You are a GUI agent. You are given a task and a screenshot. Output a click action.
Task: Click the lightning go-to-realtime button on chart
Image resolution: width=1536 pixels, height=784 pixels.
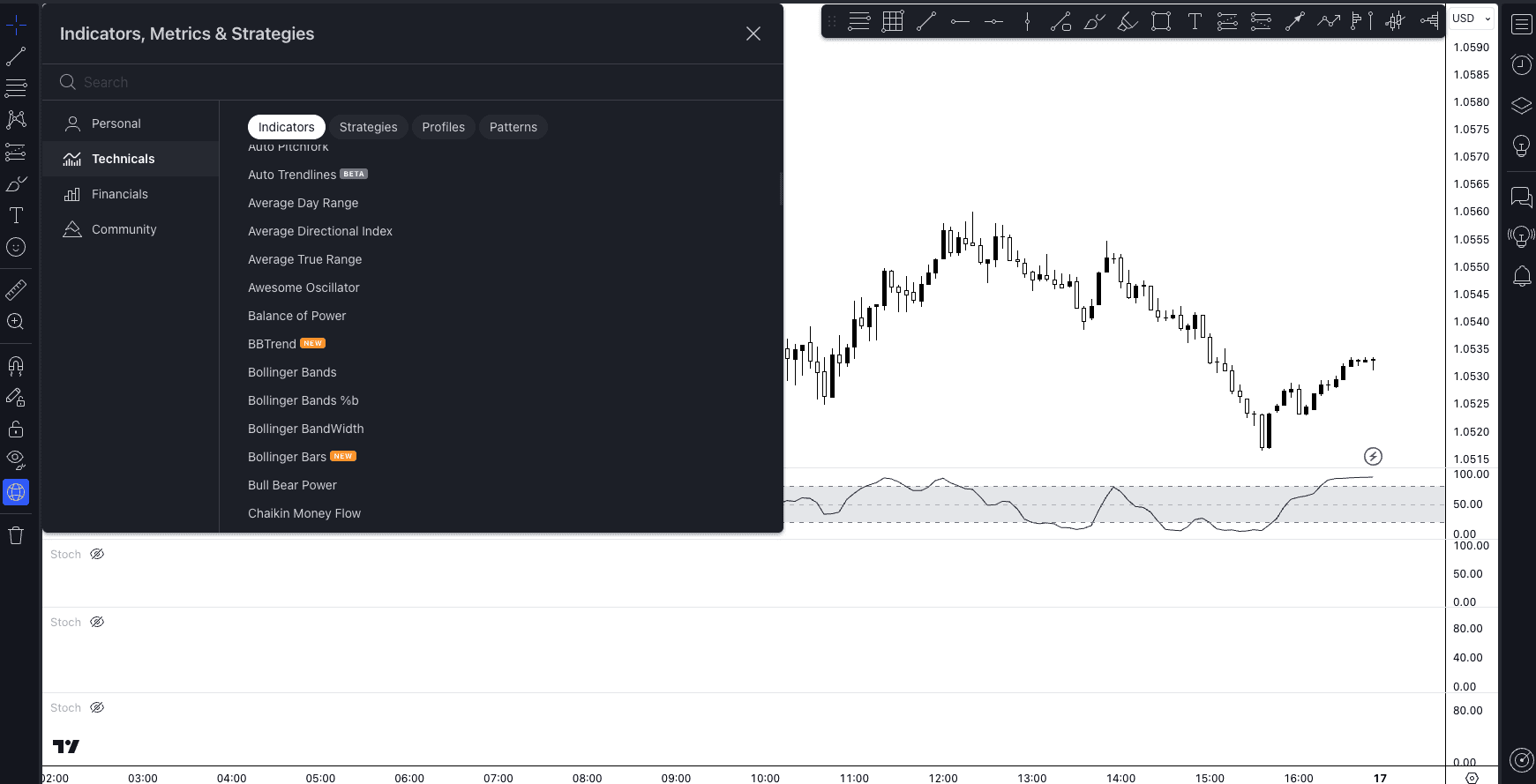1373,456
